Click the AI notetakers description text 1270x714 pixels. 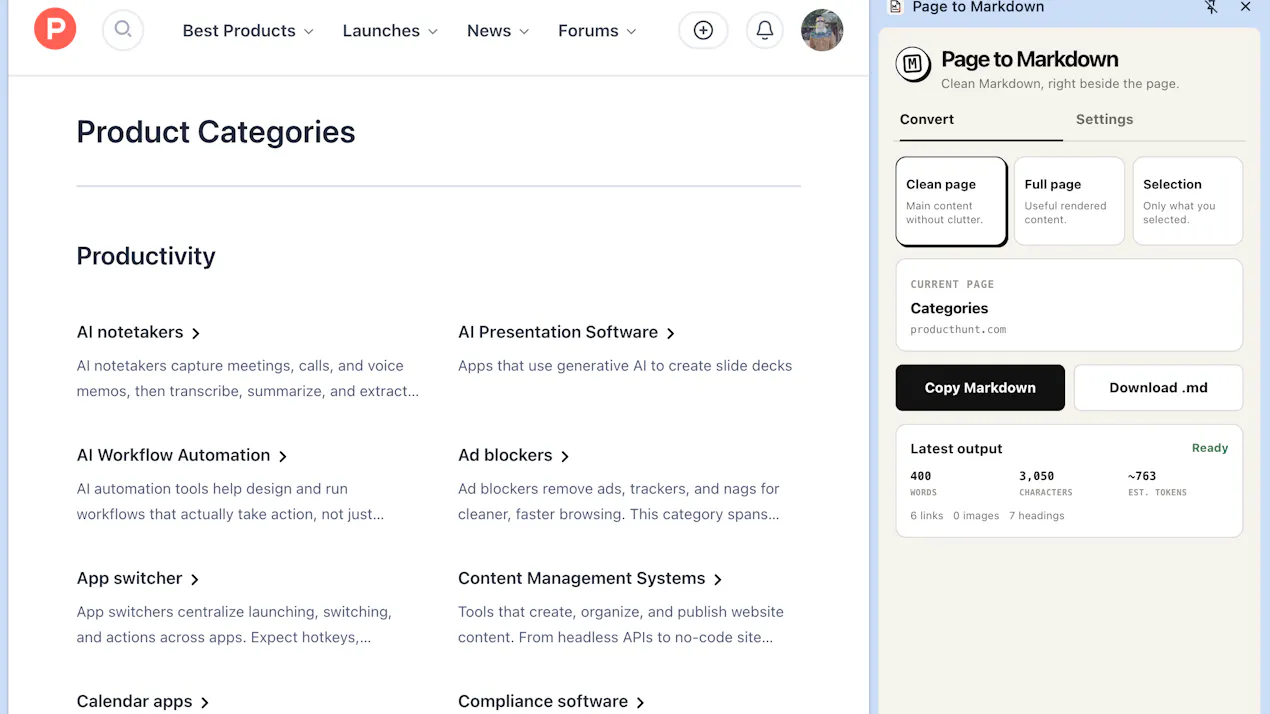248,379
